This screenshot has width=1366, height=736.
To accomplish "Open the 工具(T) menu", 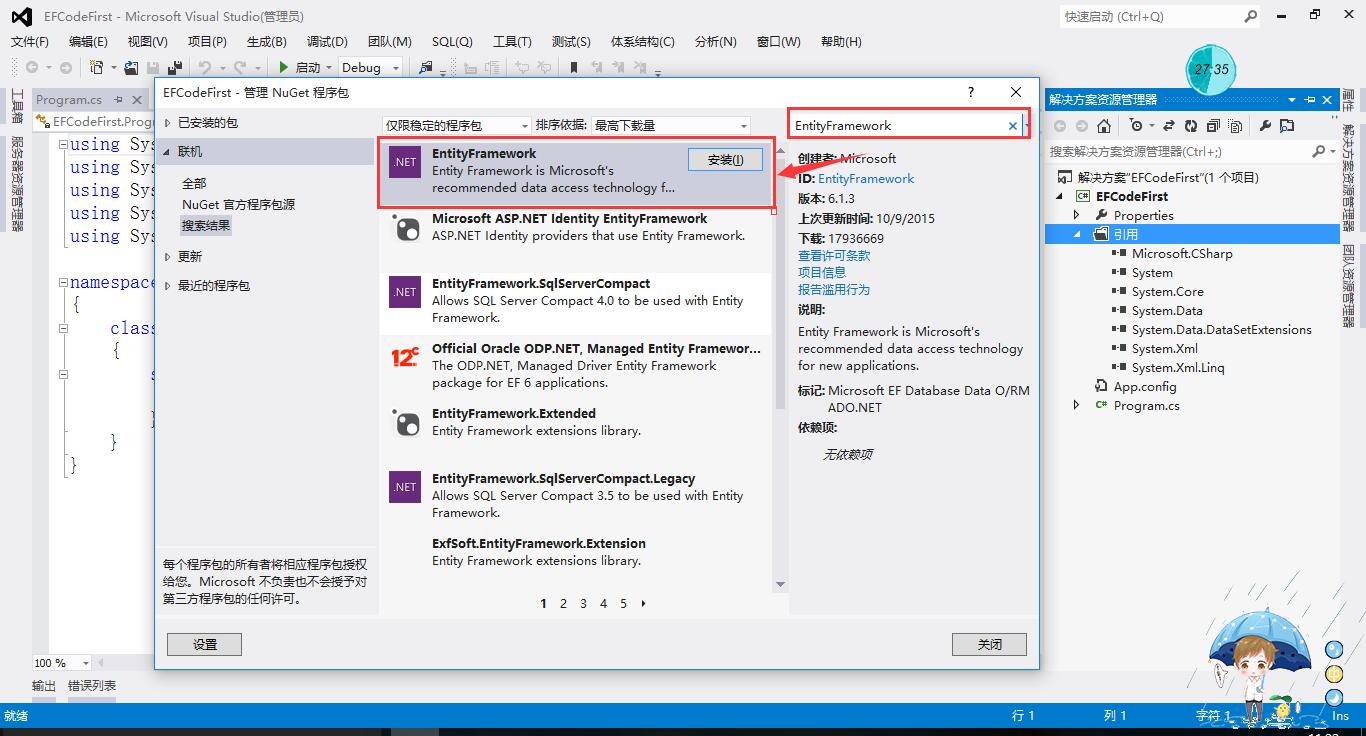I will click(512, 41).
